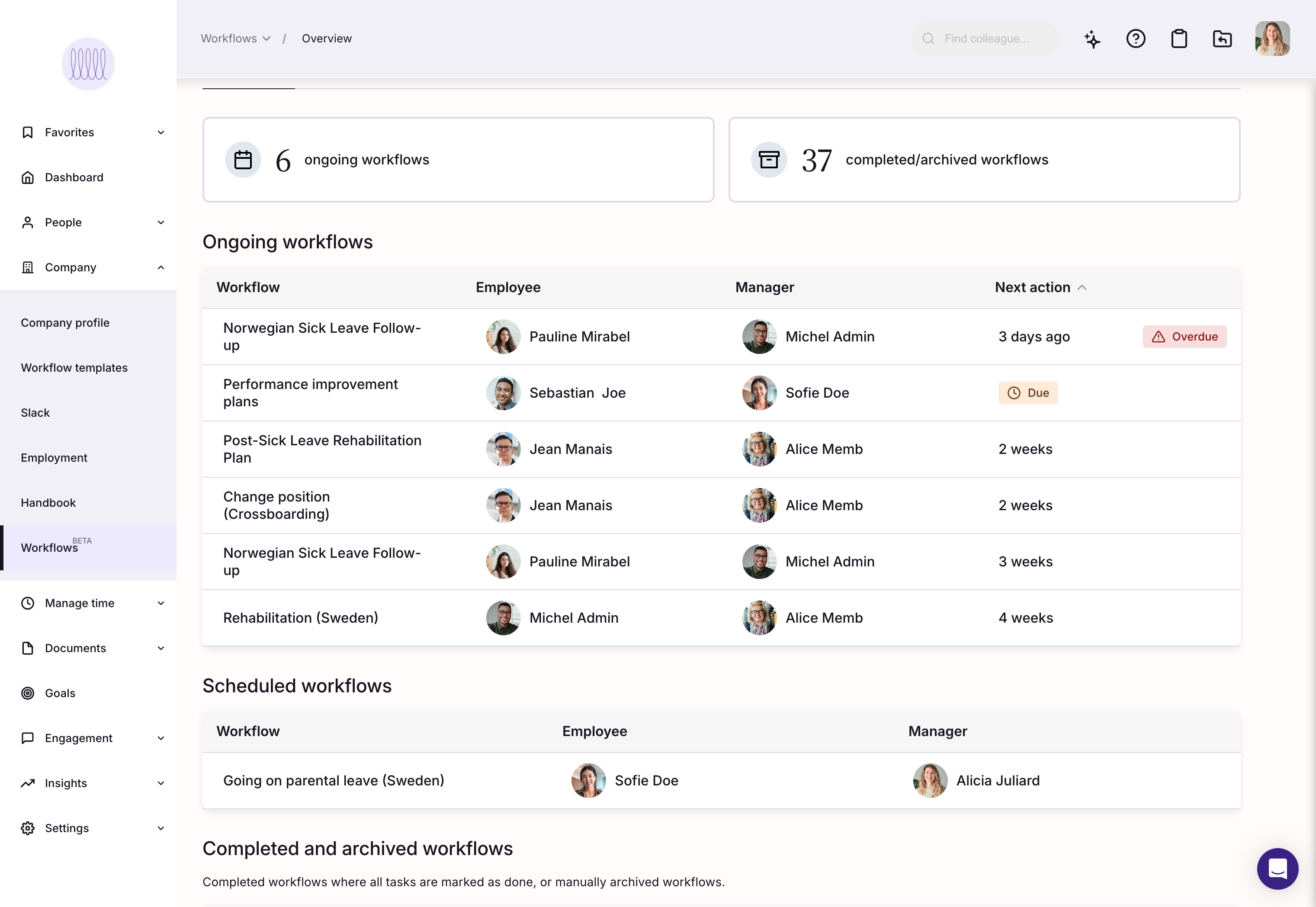Click the '3 weeks' next action text
This screenshot has height=907, width=1316.
1026,562
